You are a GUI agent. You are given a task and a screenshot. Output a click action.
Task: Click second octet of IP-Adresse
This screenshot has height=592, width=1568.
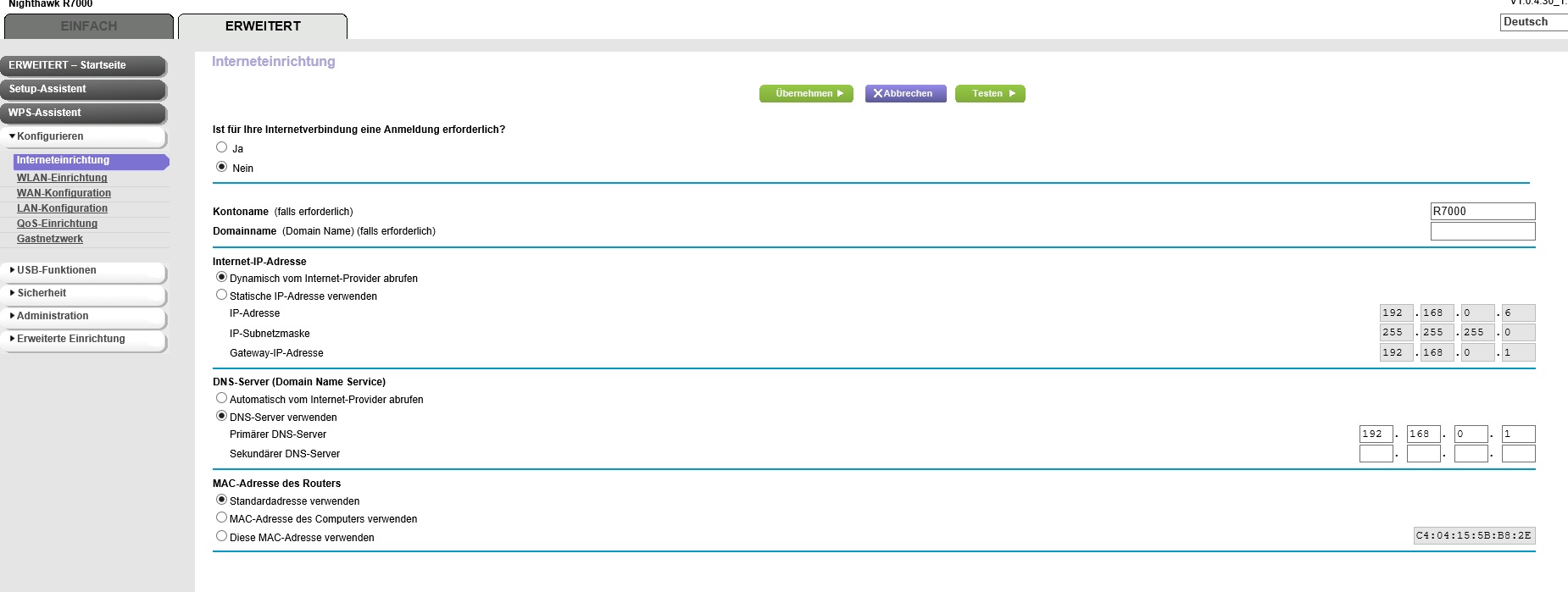(1437, 313)
